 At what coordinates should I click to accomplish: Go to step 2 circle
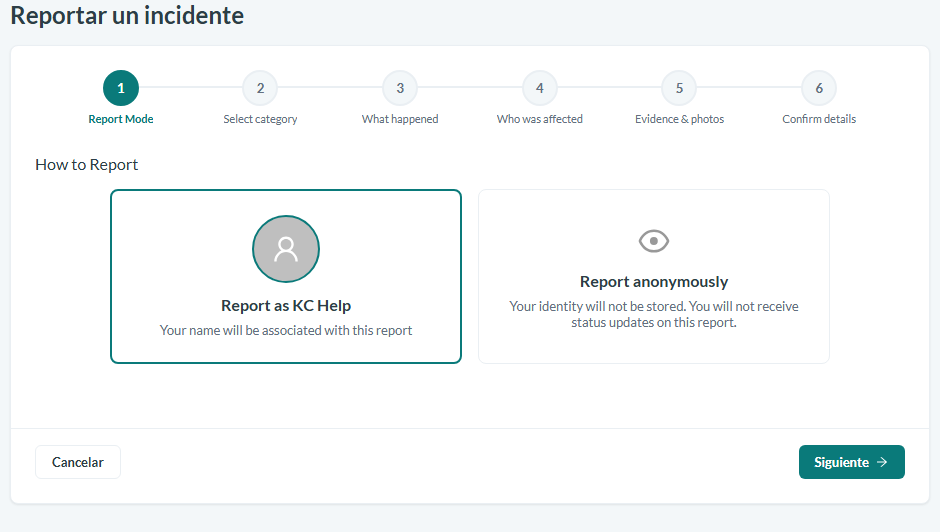[x=260, y=88]
